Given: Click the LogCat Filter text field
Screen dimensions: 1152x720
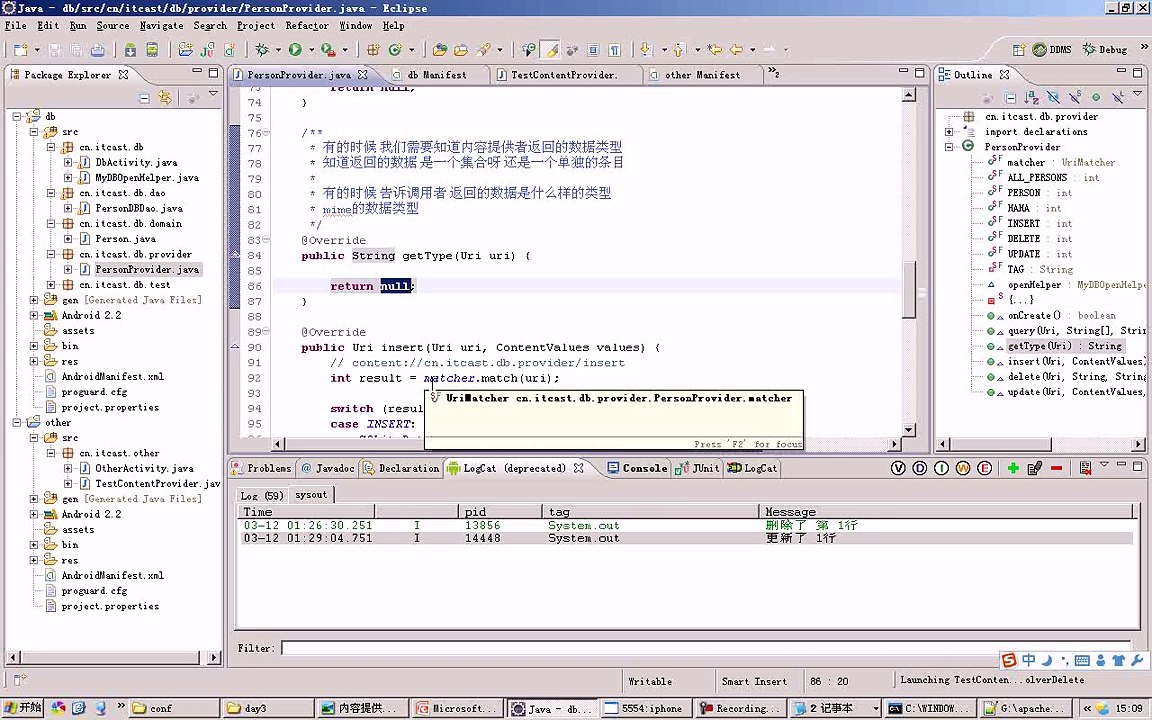Looking at the screenshot, I should [x=700, y=648].
